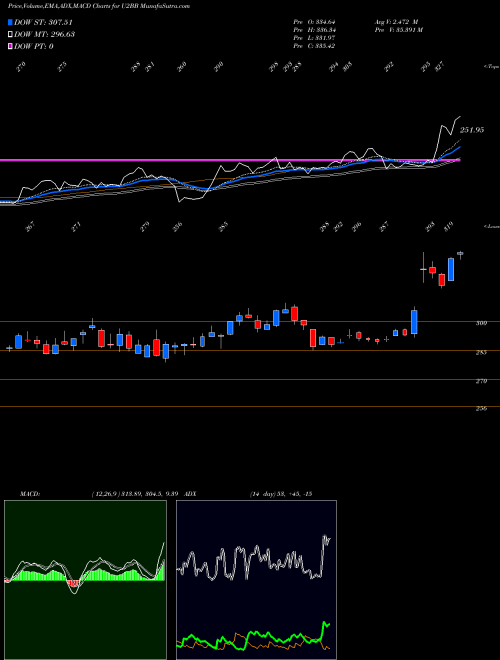Select the DOW ST: 307.51 label
The width and height of the screenshot is (500, 660).
pyautogui.click(x=44, y=22)
